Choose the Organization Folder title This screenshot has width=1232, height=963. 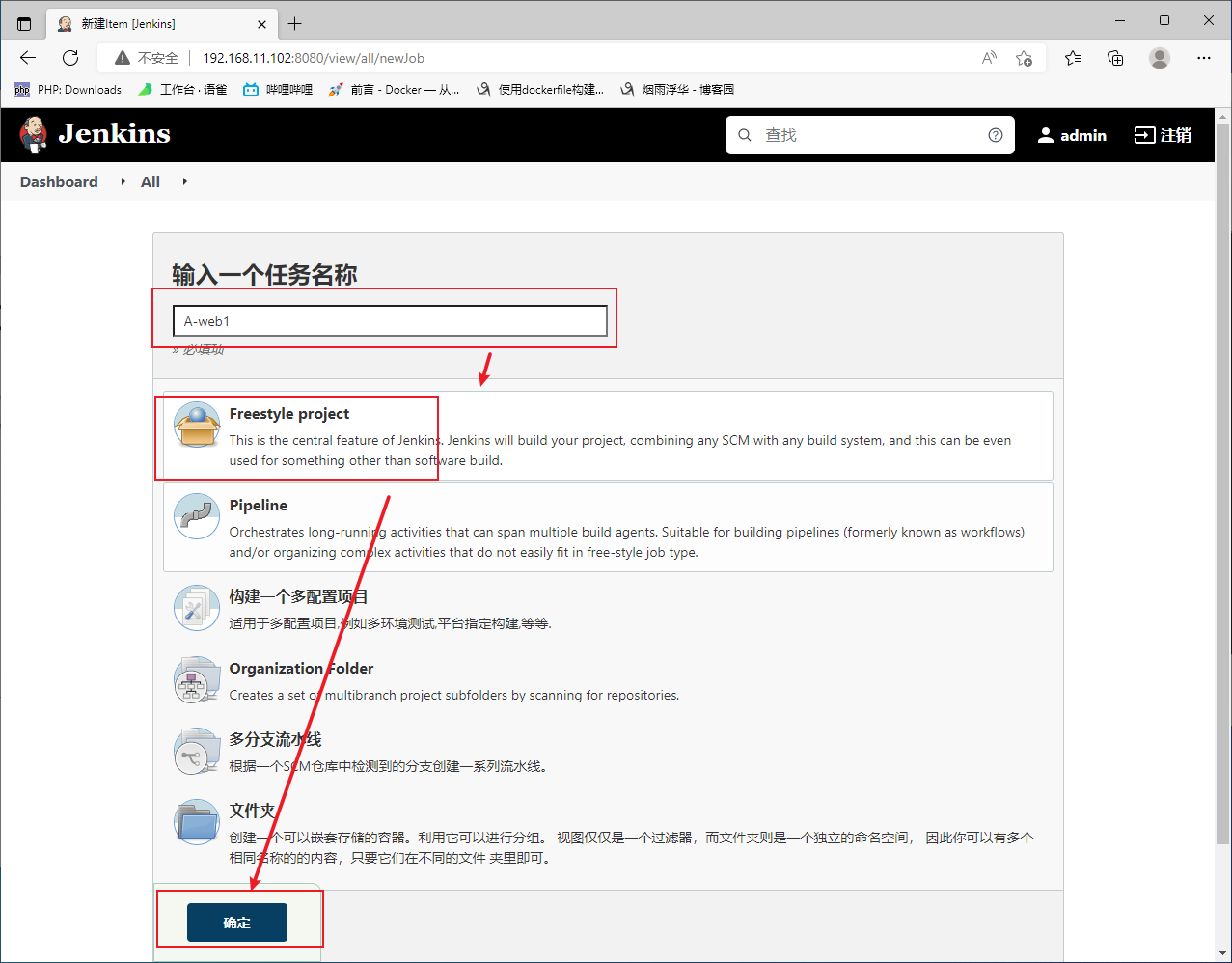click(301, 668)
